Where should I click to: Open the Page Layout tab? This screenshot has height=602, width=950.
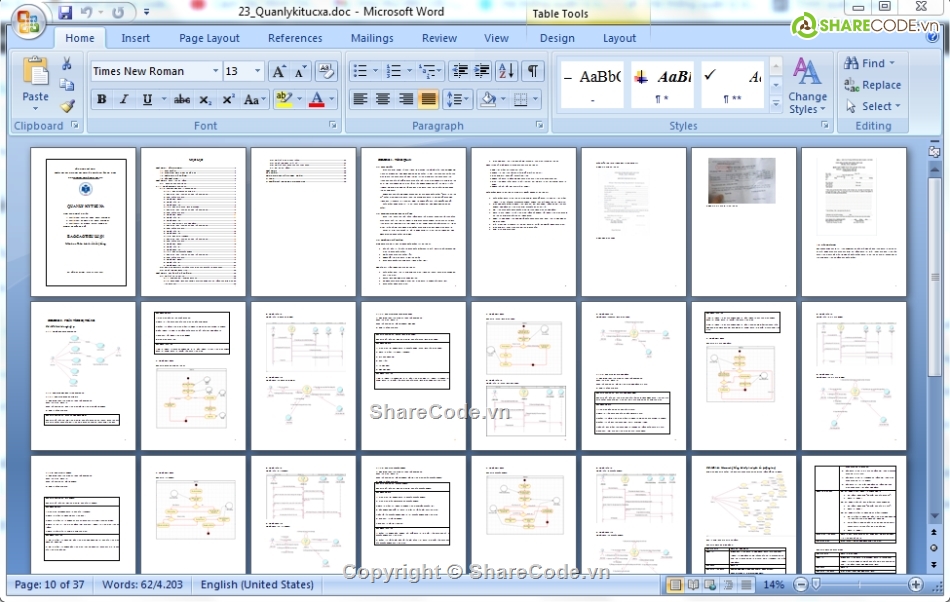pyautogui.click(x=209, y=38)
